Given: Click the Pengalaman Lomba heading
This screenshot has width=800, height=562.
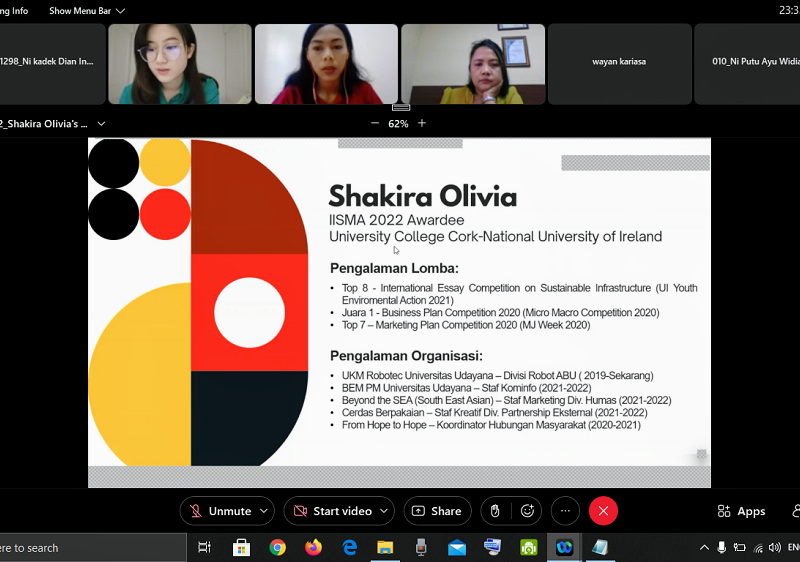Looking at the screenshot, I should click(394, 268).
